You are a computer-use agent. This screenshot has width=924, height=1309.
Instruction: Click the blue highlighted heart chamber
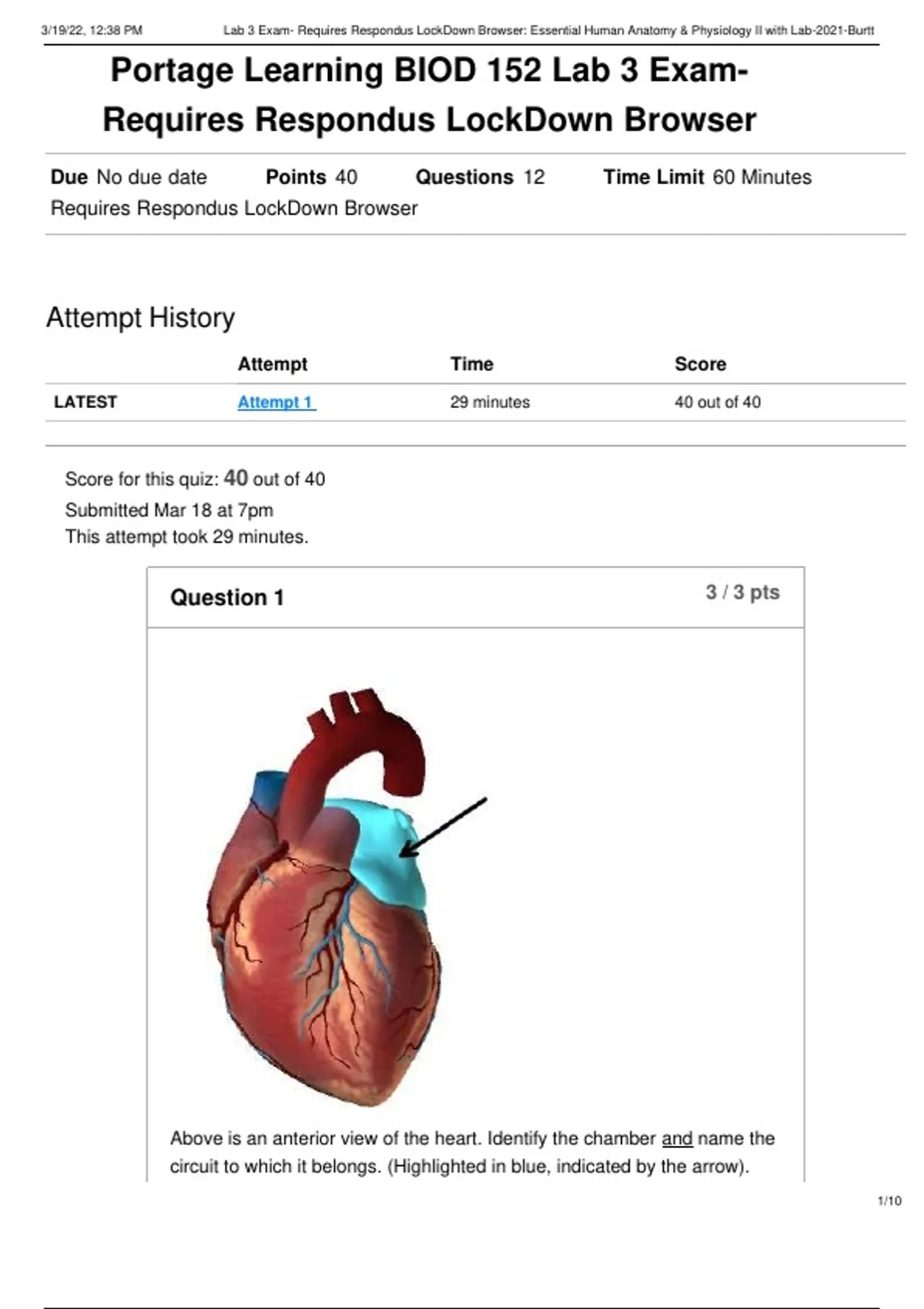(385, 855)
